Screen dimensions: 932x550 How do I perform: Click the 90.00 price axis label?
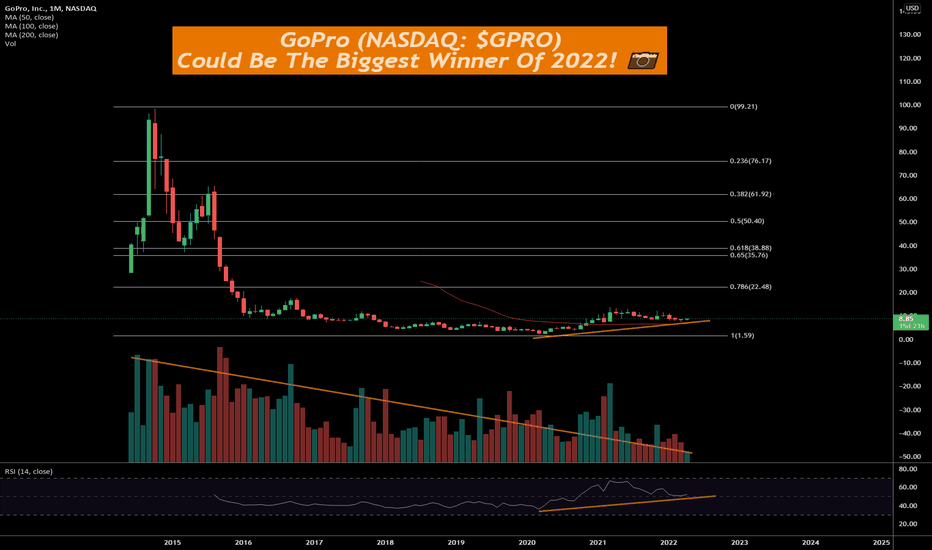coord(910,128)
